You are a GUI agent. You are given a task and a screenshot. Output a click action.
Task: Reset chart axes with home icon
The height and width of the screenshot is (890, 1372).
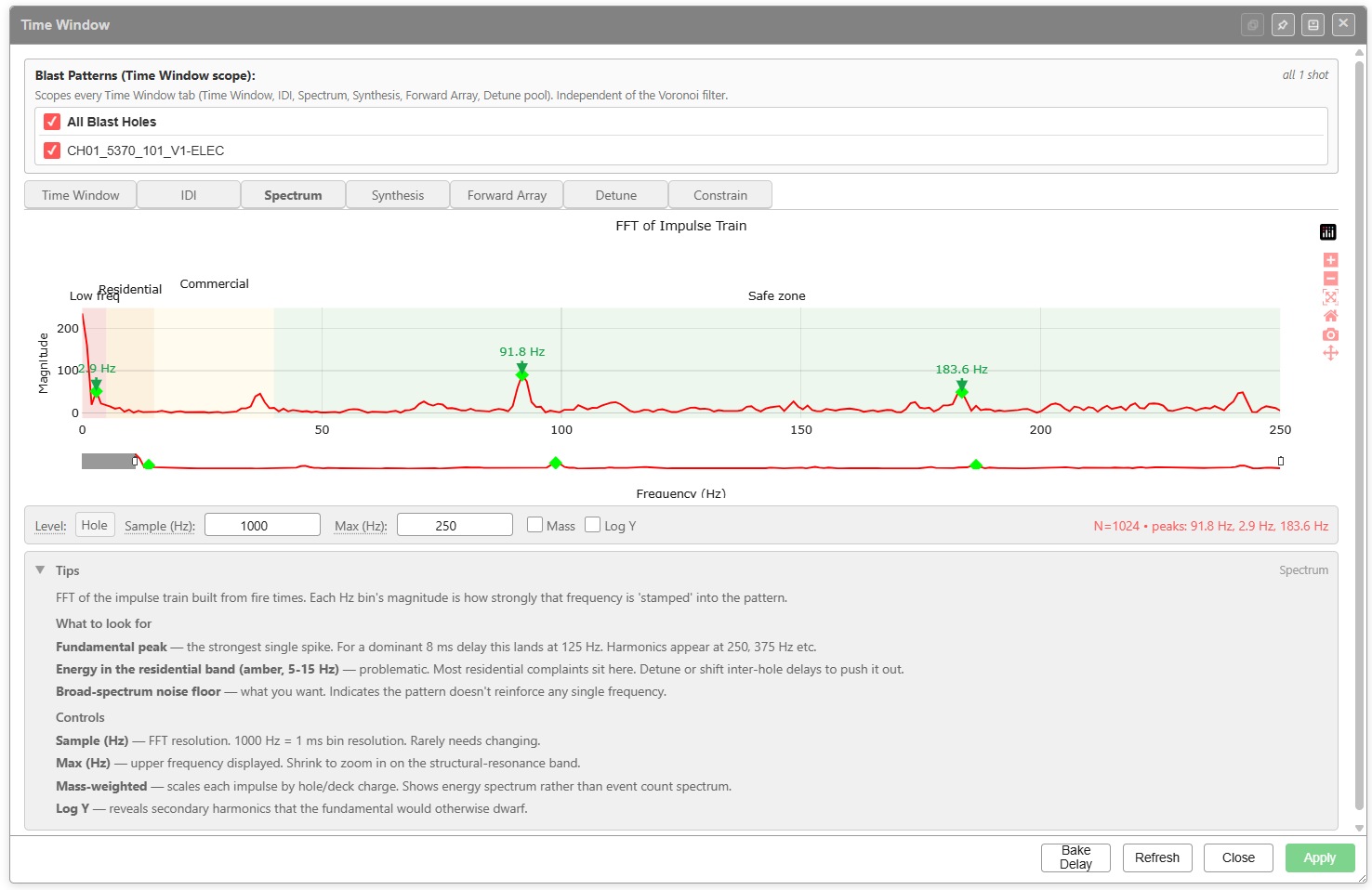point(1330,316)
